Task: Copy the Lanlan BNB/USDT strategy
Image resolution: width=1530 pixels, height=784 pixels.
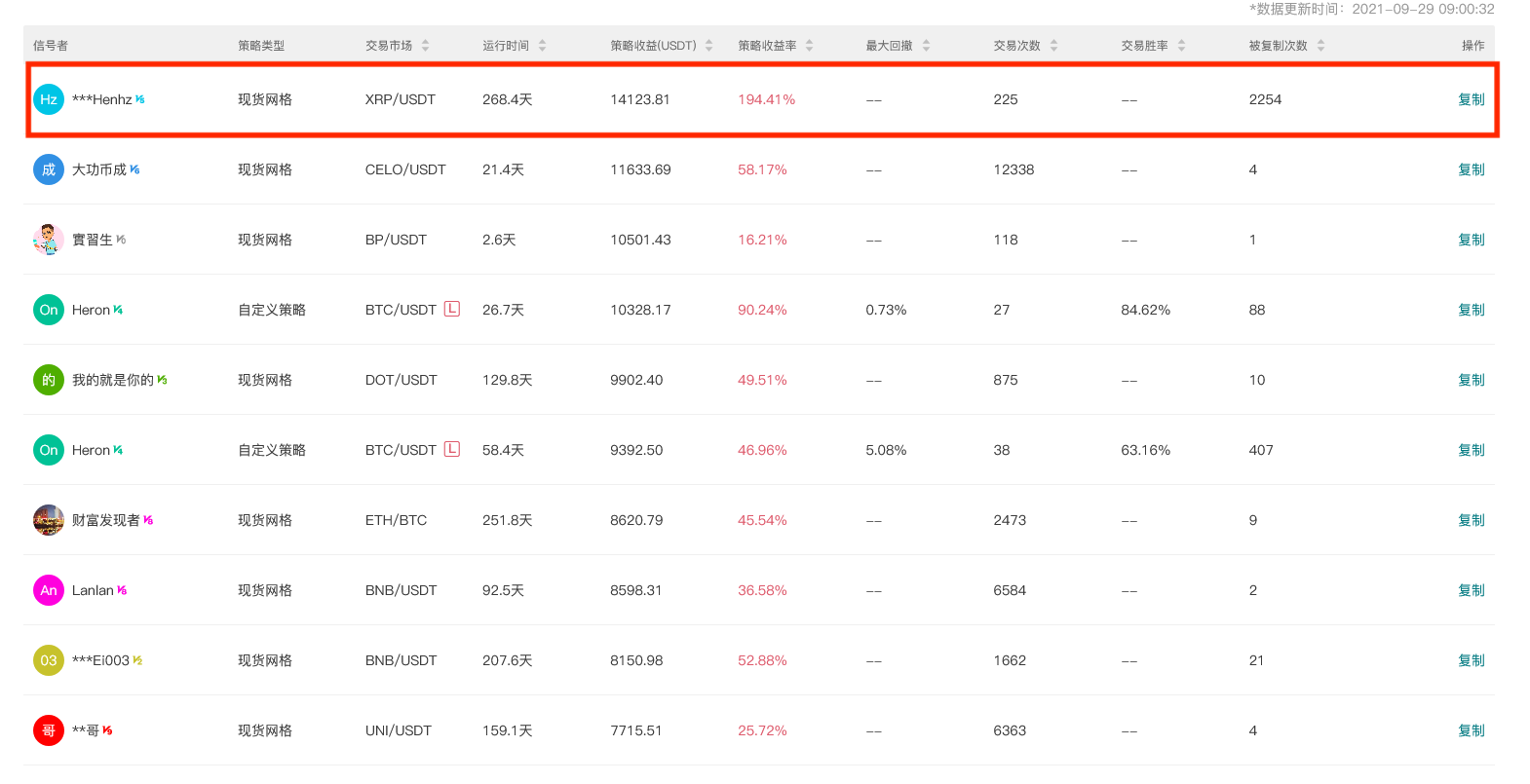Action: pyautogui.click(x=1472, y=590)
